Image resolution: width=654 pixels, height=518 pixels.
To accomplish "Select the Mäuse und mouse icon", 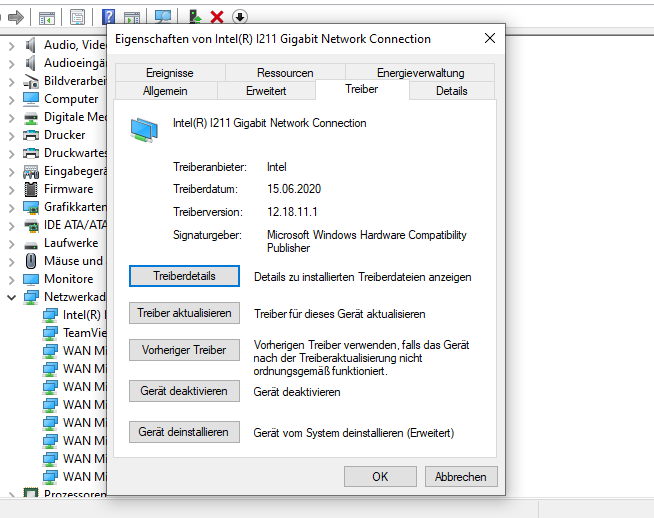I will point(31,261).
